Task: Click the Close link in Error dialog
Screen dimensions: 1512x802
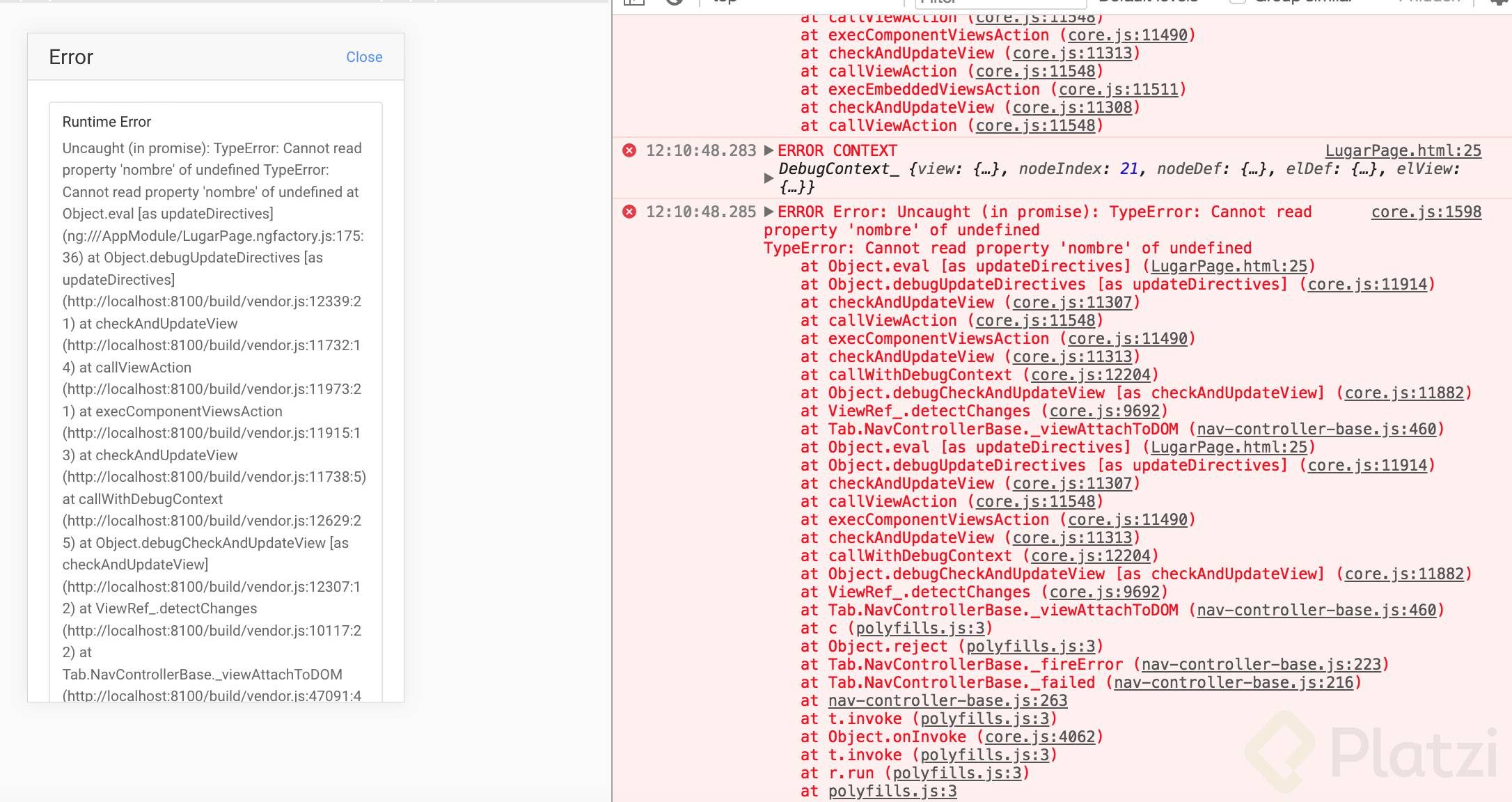Action: (x=364, y=57)
